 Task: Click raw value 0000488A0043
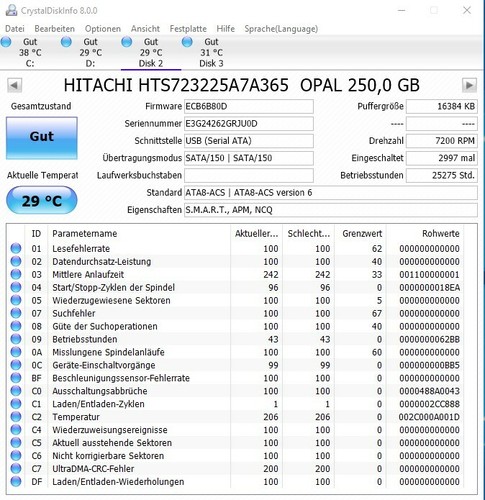point(429,391)
